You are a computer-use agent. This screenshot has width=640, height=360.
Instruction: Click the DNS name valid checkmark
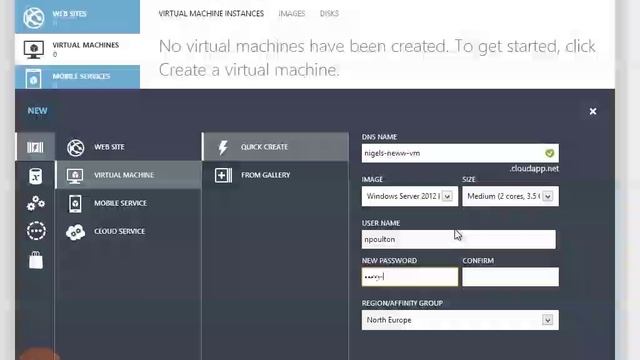coord(549,153)
